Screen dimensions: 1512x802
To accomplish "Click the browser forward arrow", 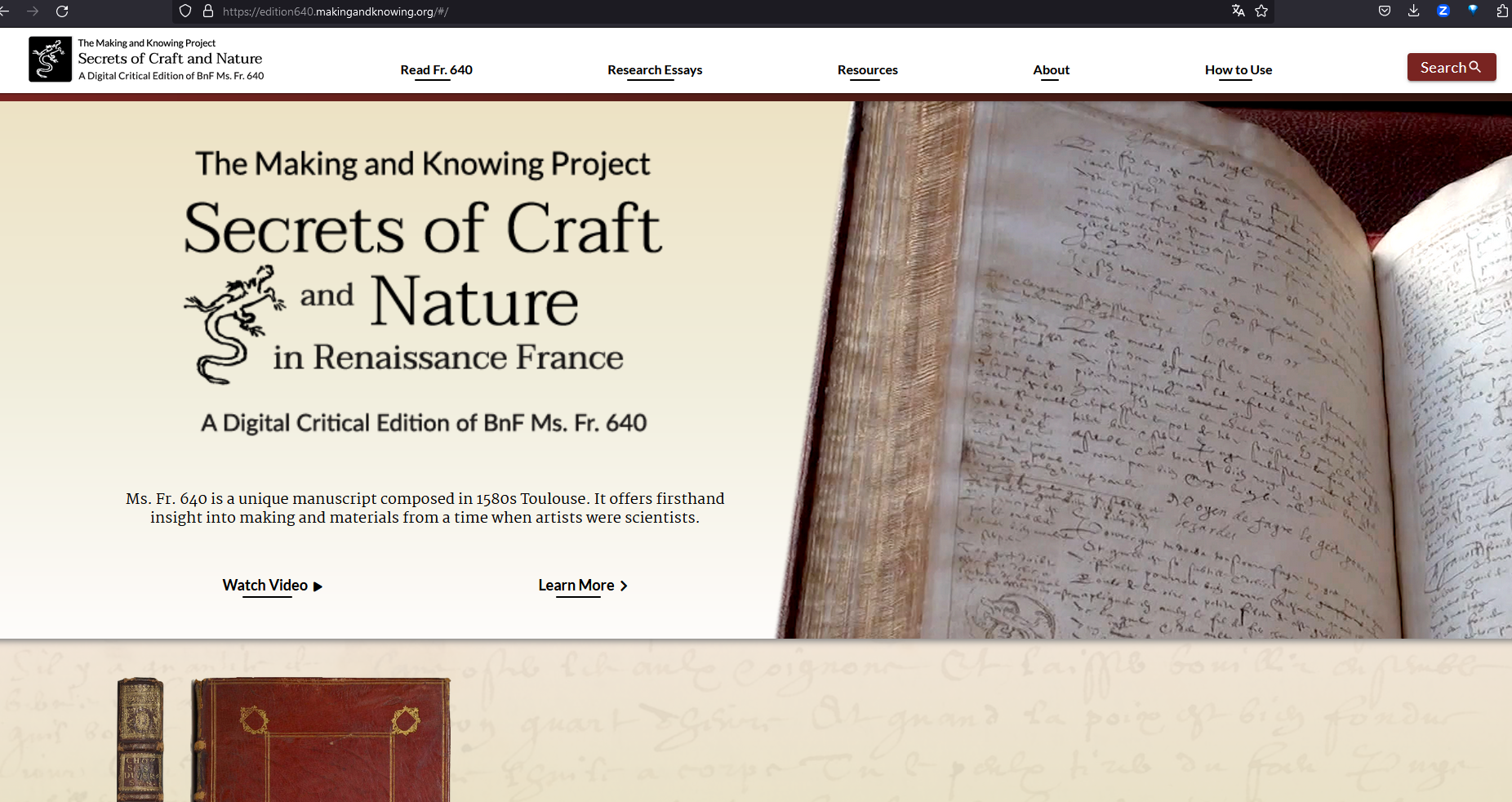I will 33,11.
